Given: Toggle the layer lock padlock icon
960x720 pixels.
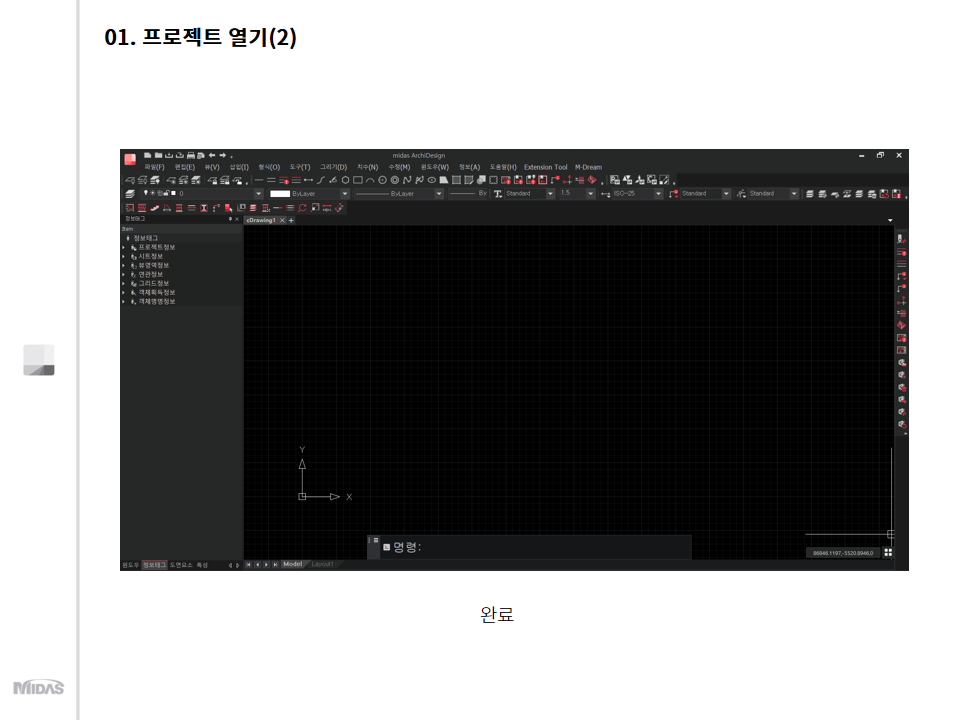Looking at the screenshot, I should [x=167, y=193].
